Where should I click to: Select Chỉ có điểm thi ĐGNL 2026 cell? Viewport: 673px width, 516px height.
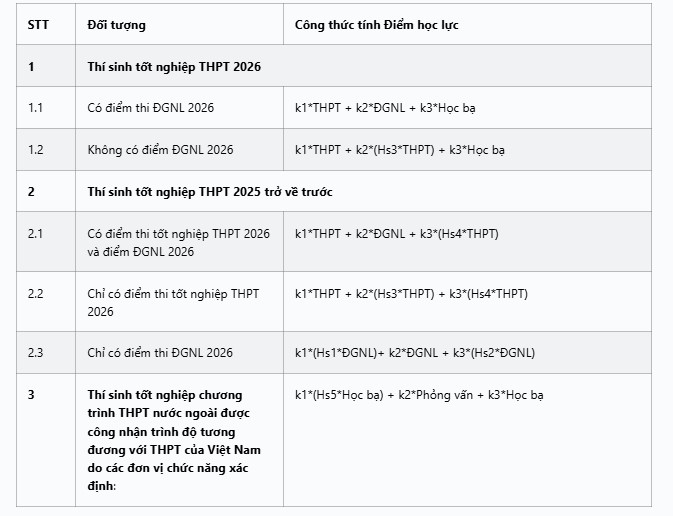pos(160,353)
